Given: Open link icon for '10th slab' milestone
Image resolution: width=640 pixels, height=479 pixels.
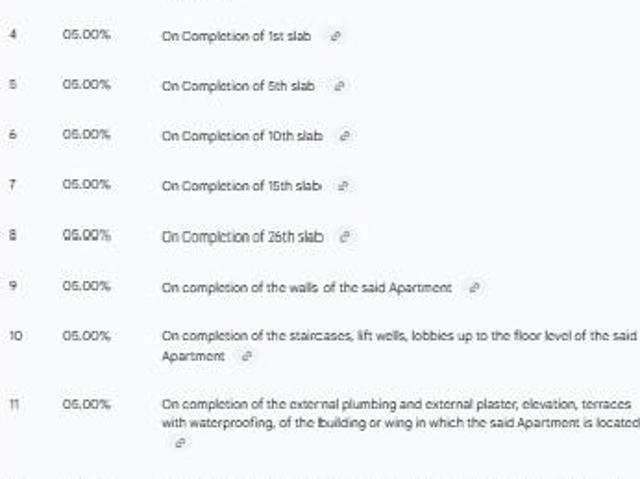Looking at the screenshot, I should [346, 136].
